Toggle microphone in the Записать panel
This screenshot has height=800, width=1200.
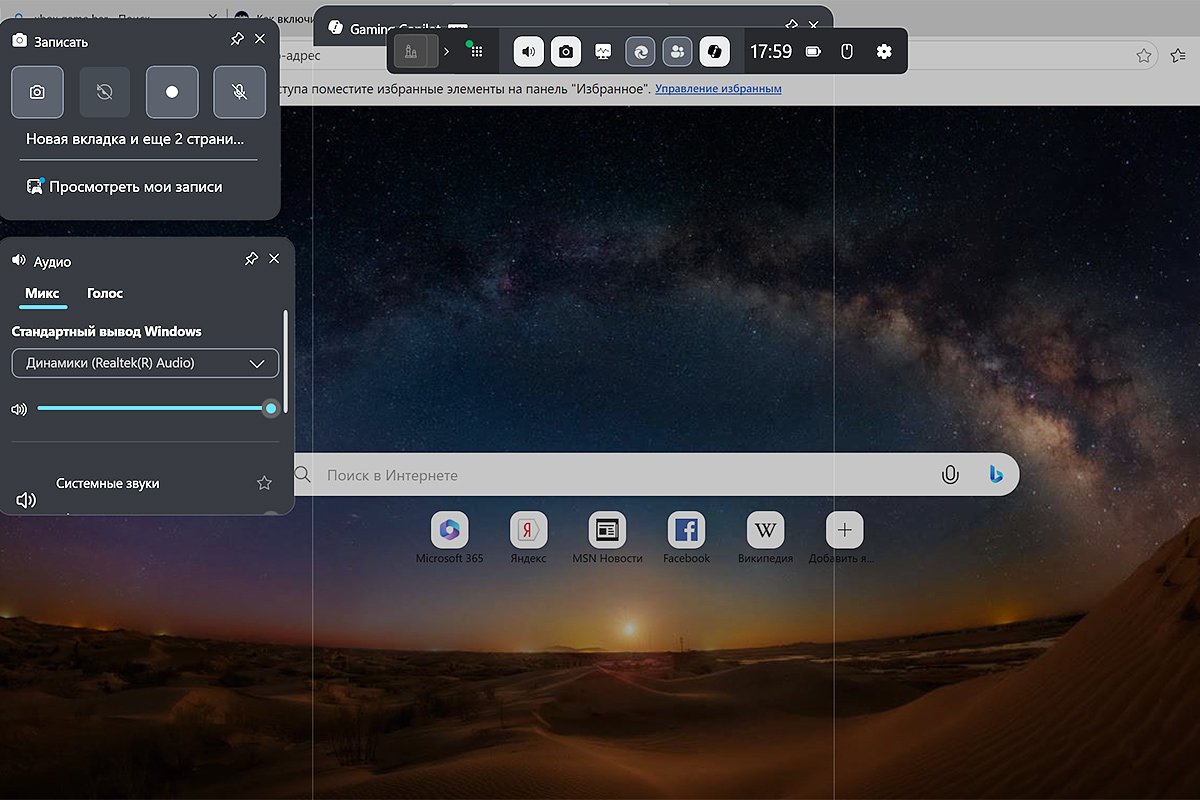tap(239, 92)
